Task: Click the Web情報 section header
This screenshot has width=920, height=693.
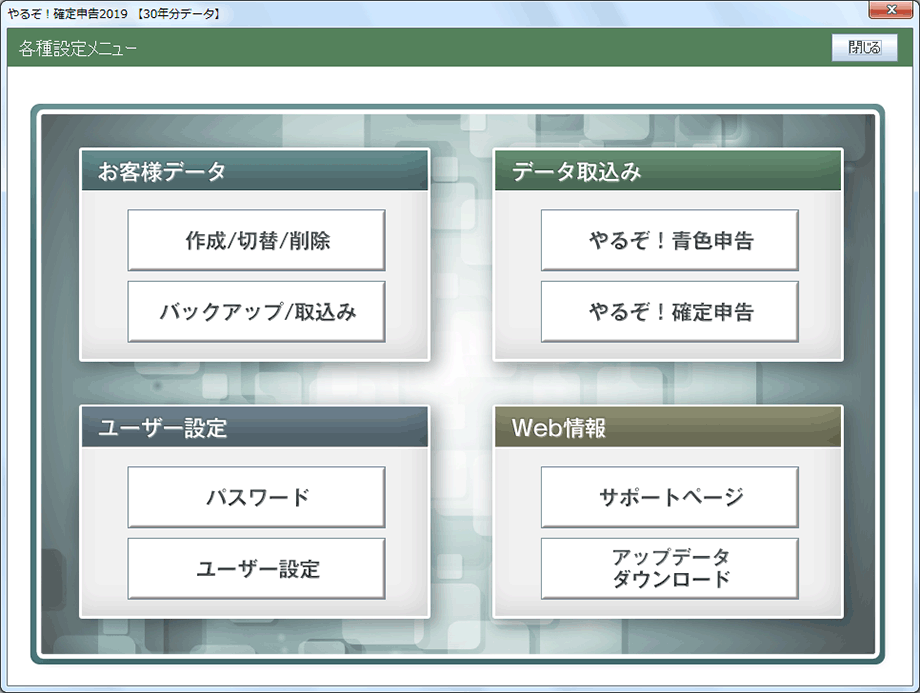Action: pyautogui.click(x=668, y=427)
